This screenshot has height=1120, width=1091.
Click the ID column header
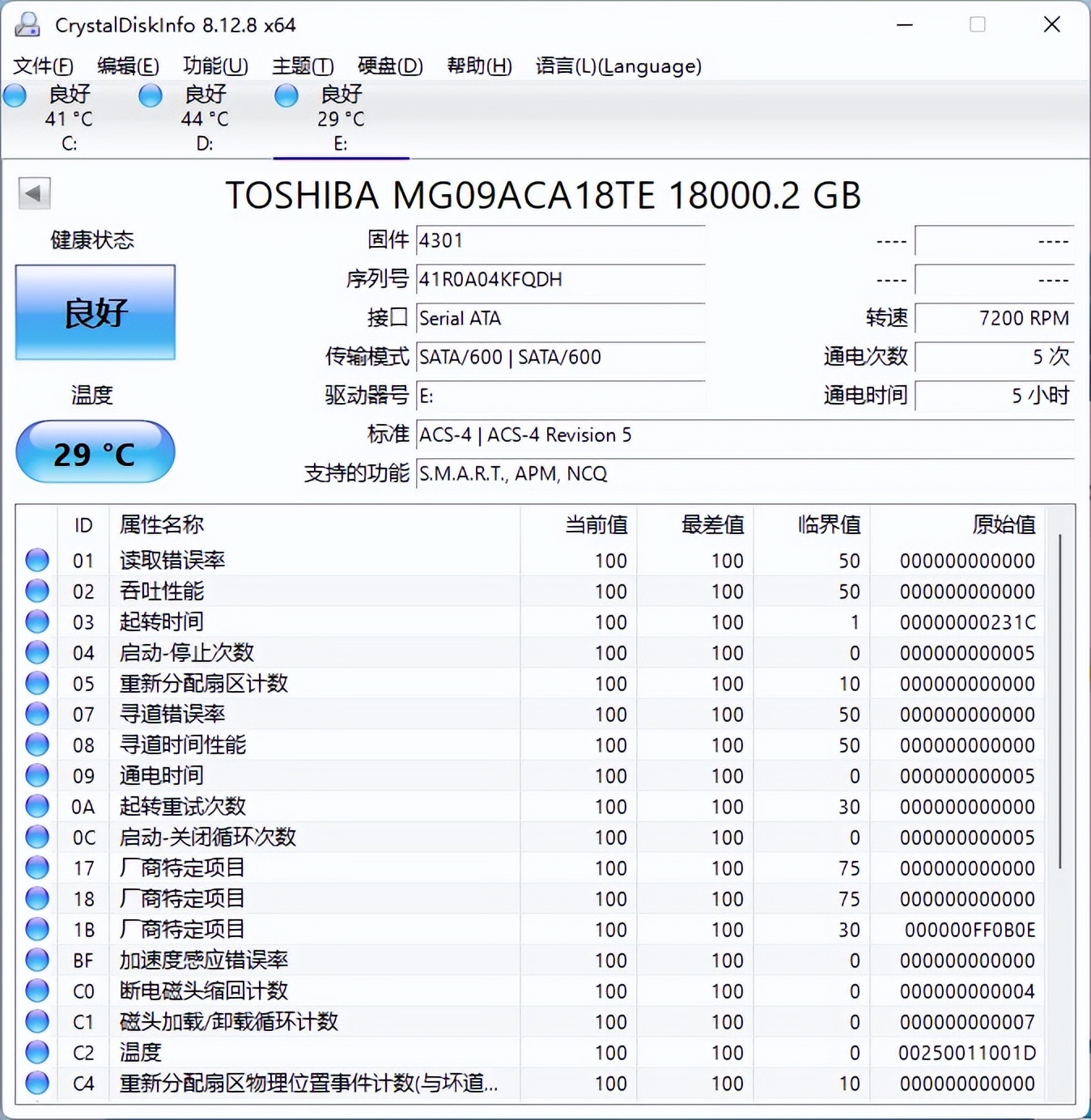coord(83,525)
